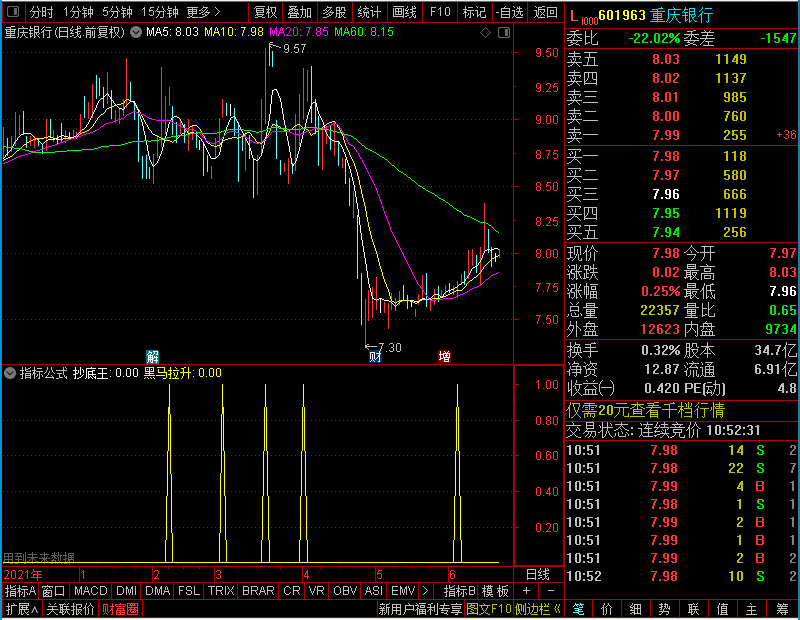The image size is (800, 620).
Task: Click the diamond icon at chart top right
Action: (x=485, y=33)
